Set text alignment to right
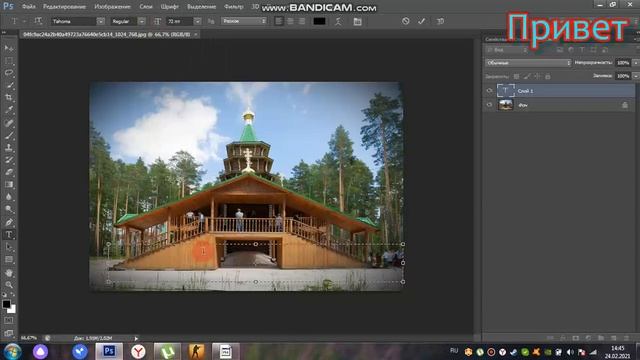This screenshot has width=640, height=360. [302, 21]
